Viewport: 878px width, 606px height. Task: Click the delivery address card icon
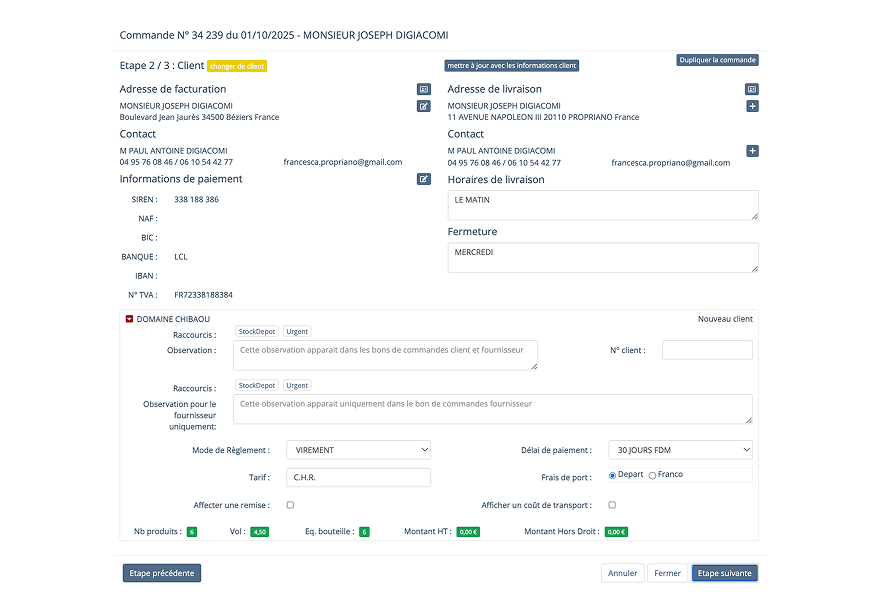(x=752, y=89)
